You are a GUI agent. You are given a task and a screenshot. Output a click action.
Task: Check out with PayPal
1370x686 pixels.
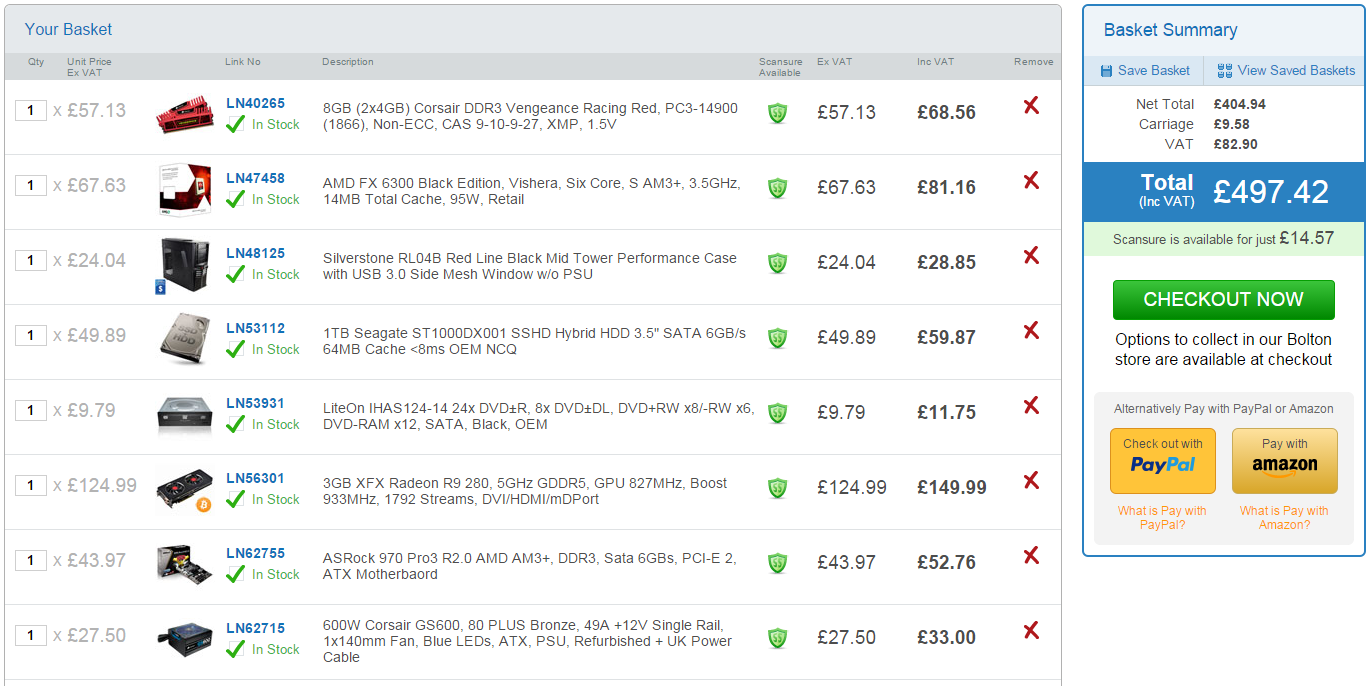pos(1163,461)
